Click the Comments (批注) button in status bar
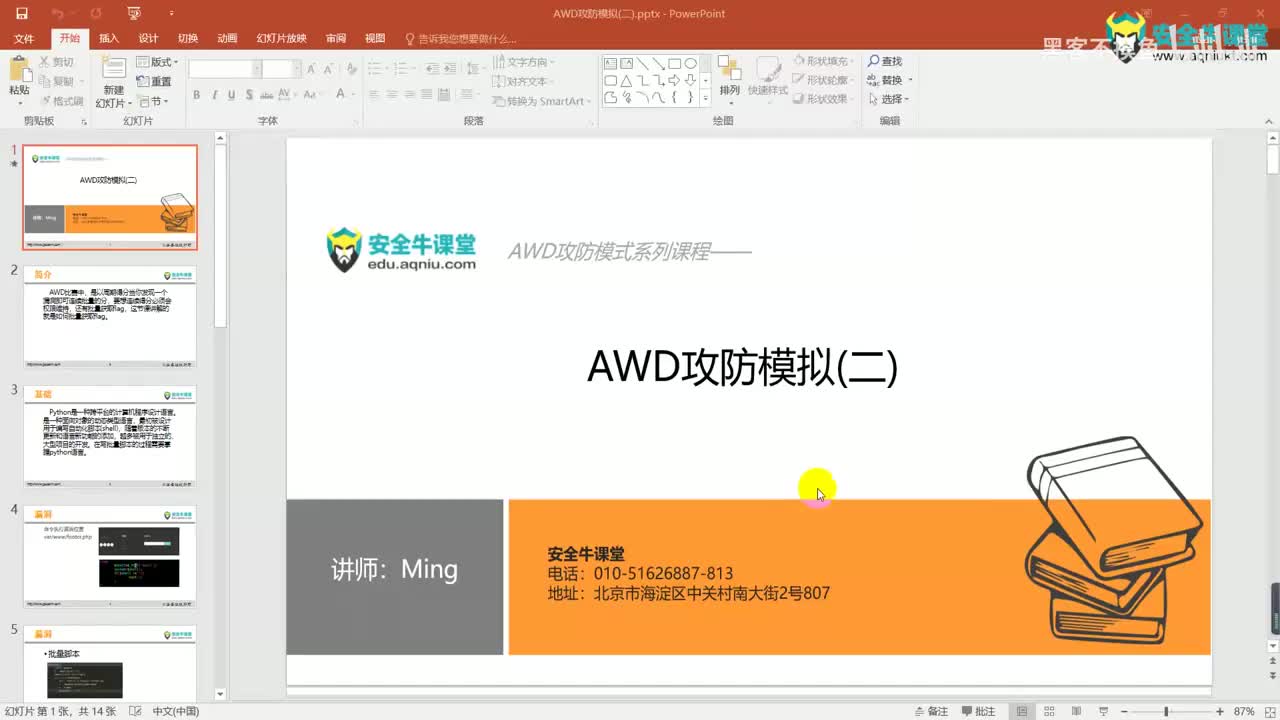 pyautogui.click(x=977, y=711)
